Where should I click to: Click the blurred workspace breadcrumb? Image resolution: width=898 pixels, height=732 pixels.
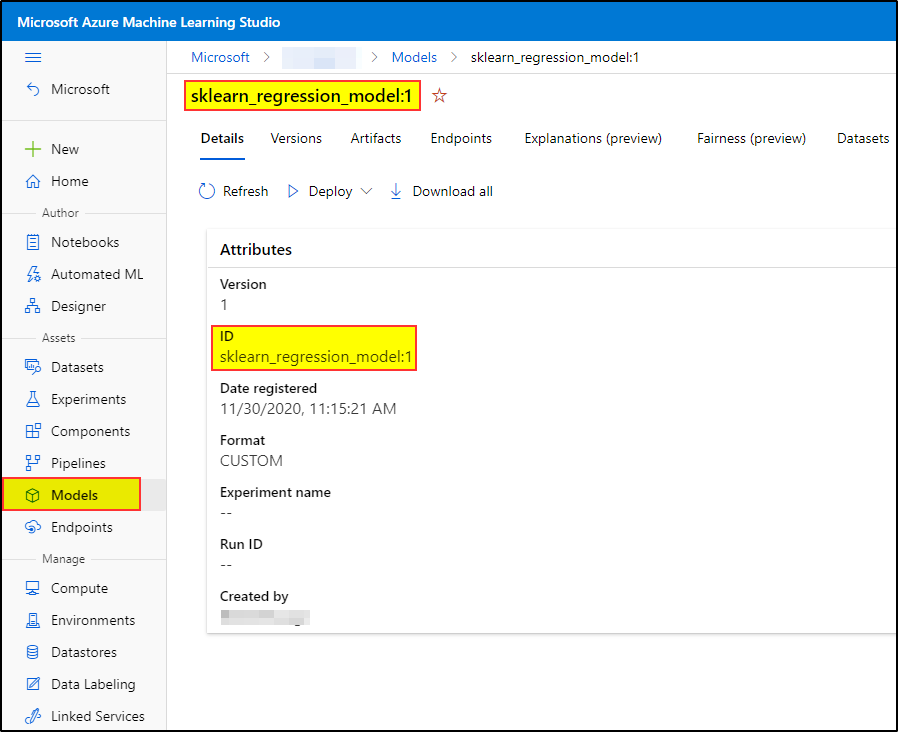[319, 58]
